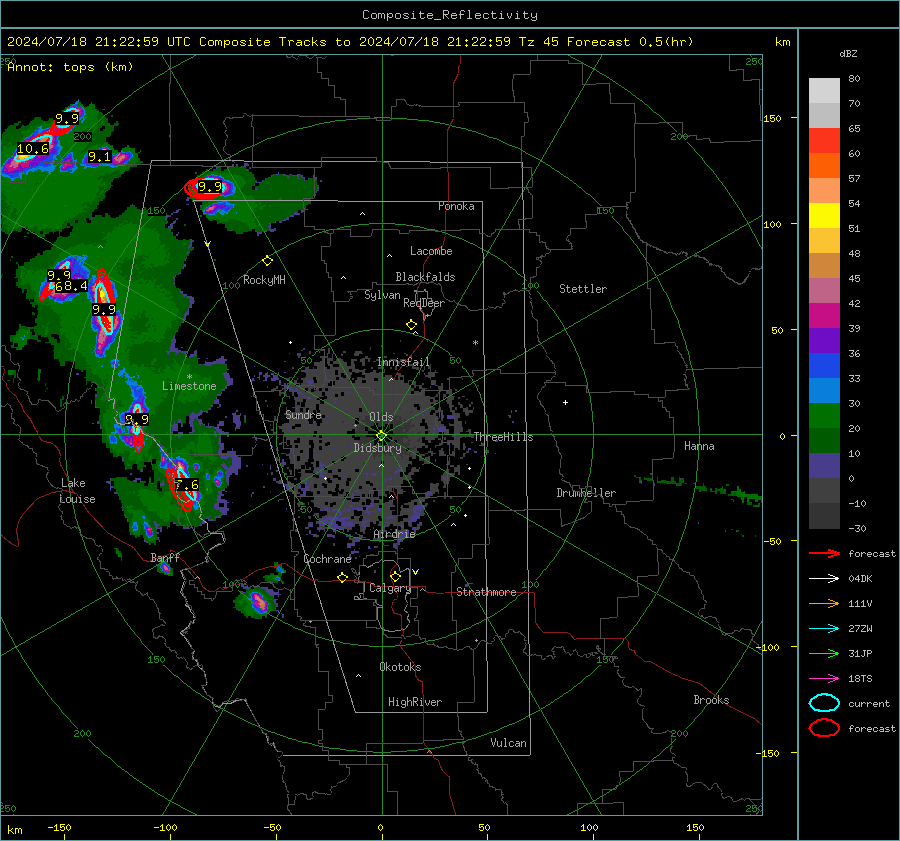Click the Hanna city label
This screenshot has width=900, height=841.
click(x=699, y=446)
